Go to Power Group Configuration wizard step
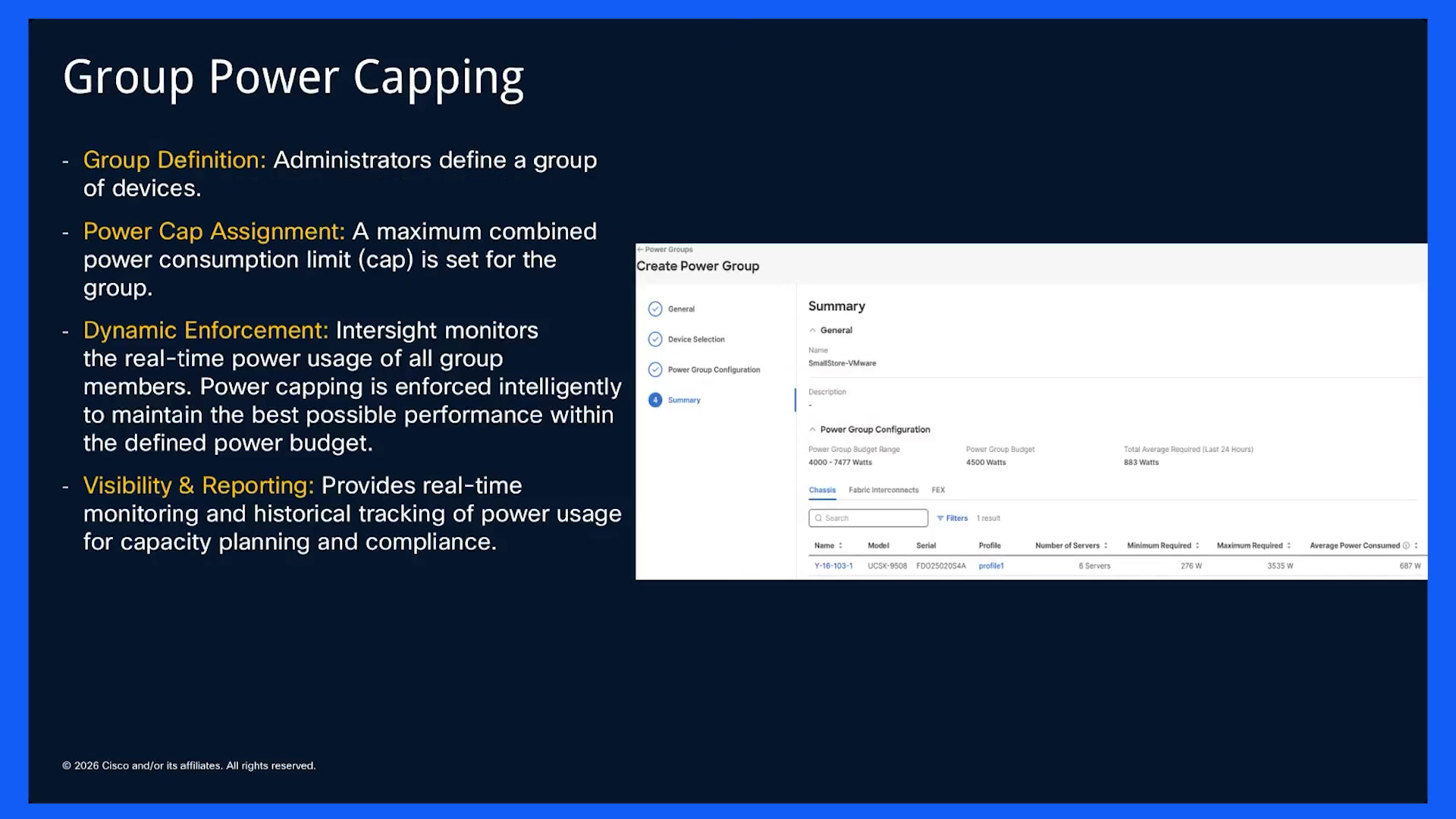The height and width of the screenshot is (819, 1456). 714,369
